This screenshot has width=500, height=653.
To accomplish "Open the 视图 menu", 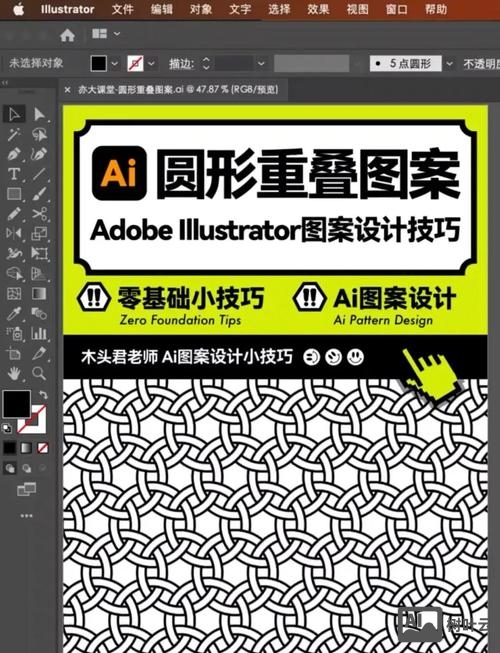I will coord(358,9).
